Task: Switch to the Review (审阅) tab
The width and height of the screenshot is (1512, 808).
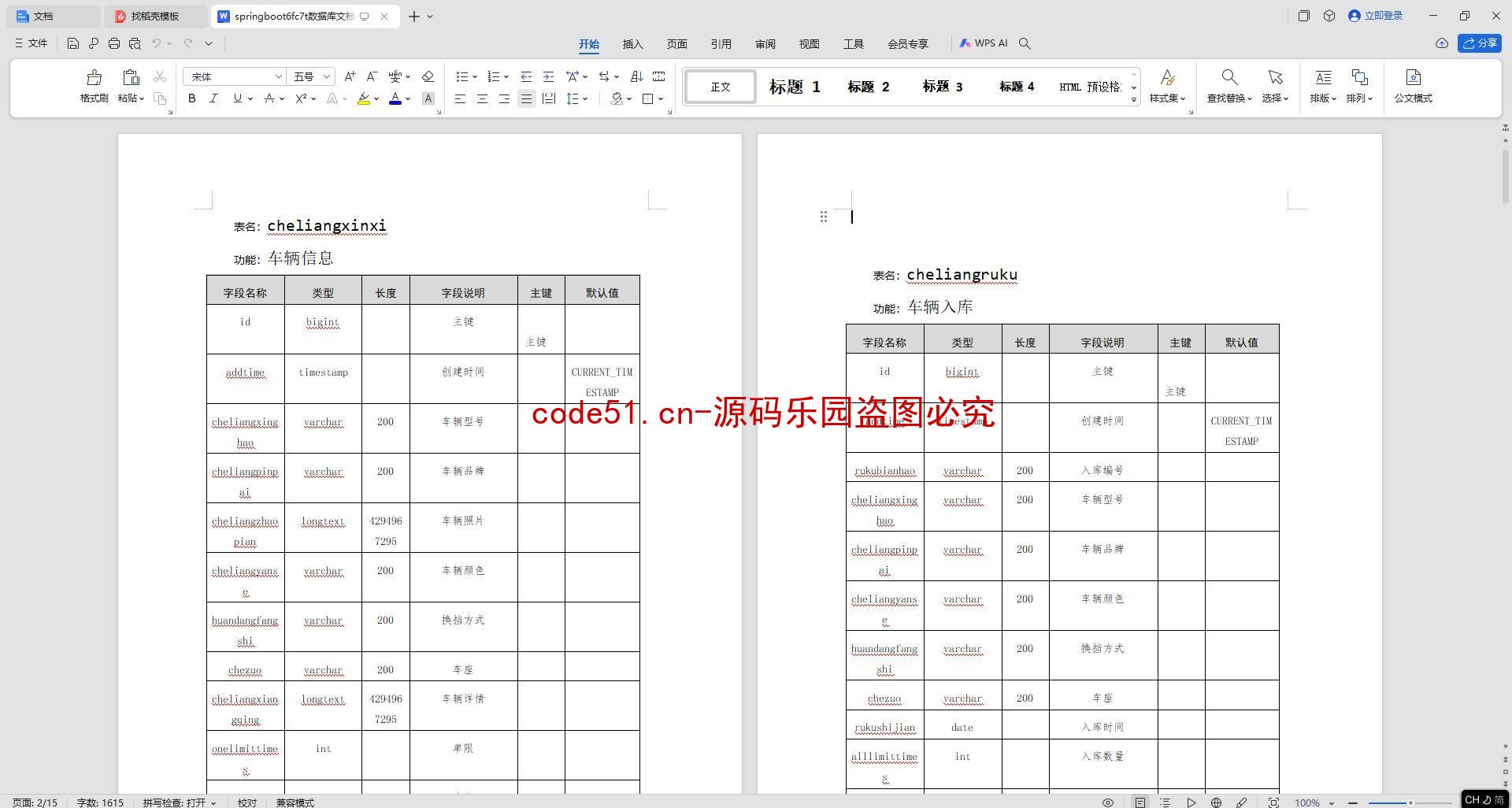Action: click(x=765, y=43)
